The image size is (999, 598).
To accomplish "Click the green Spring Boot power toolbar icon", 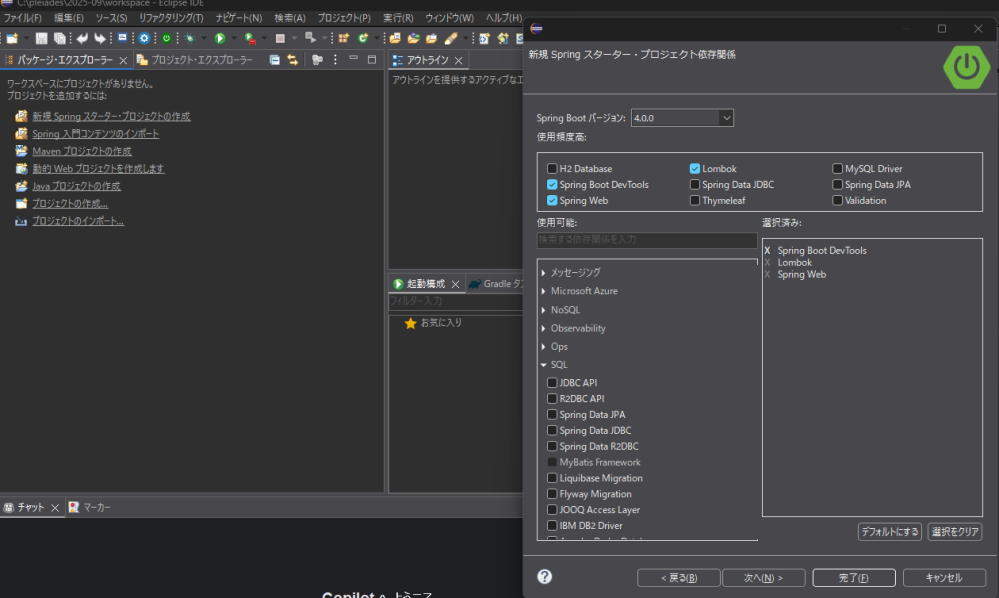I will tap(166, 38).
